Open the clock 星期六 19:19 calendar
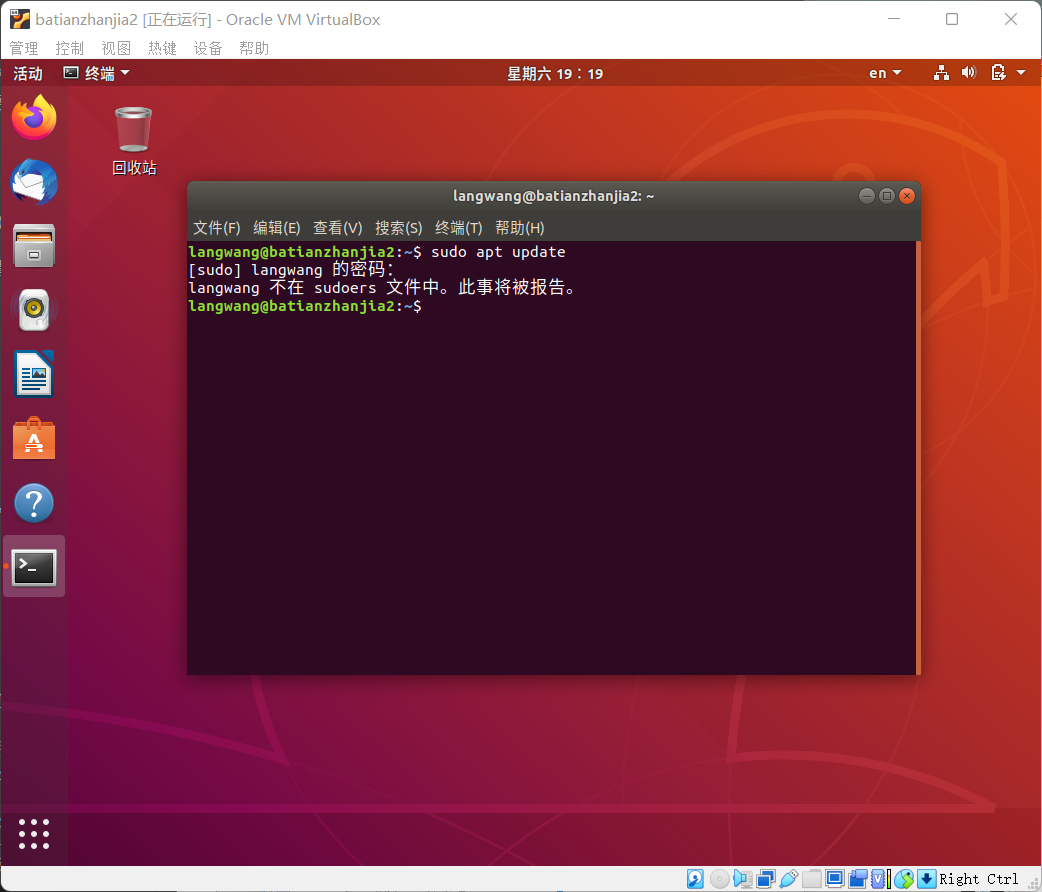This screenshot has width=1042, height=892. [x=555, y=73]
